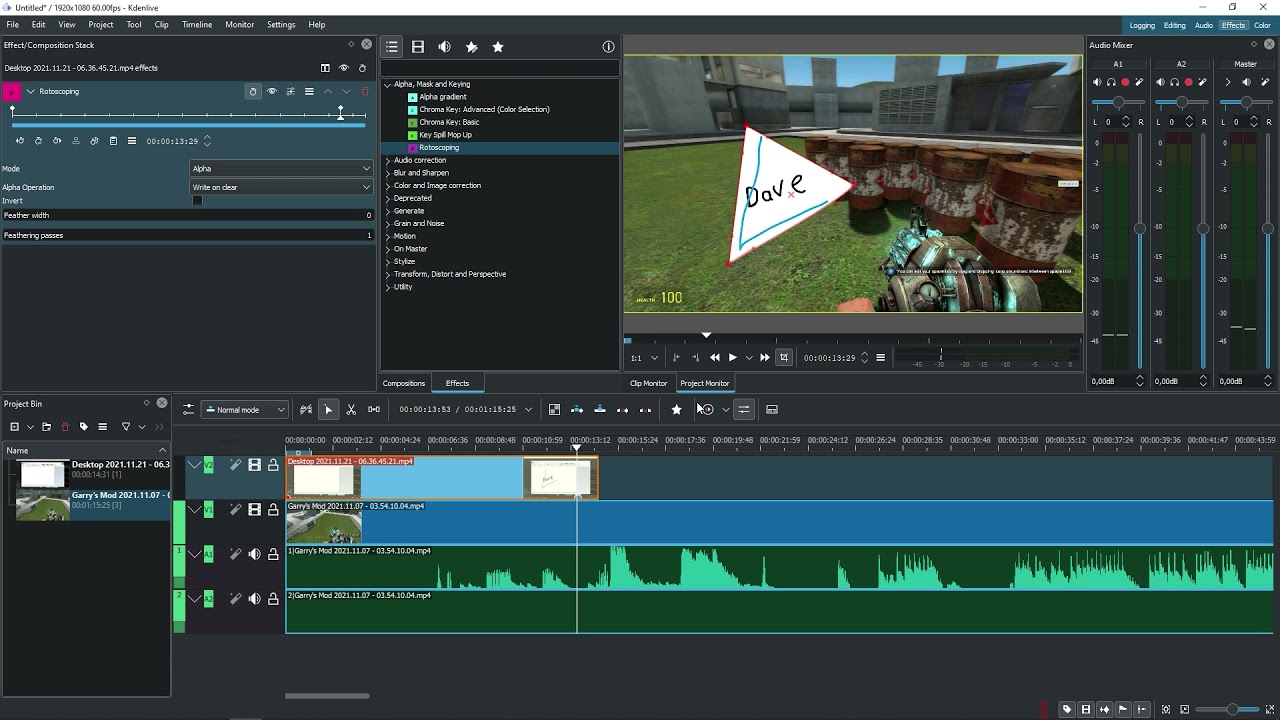
Task: Show the main effects list icon
Action: point(392,47)
